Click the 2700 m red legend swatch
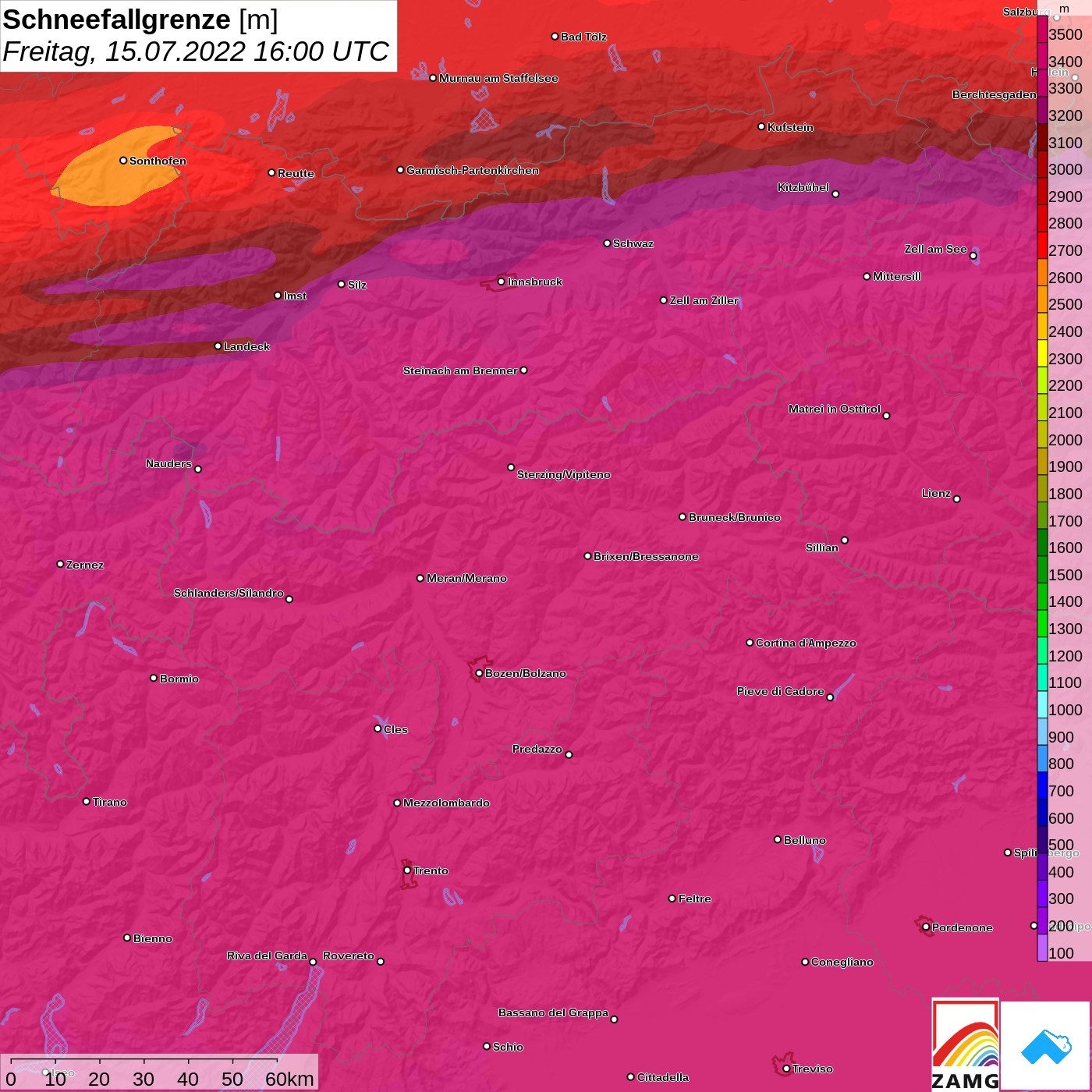The height and width of the screenshot is (1092, 1092). [x=1042, y=245]
